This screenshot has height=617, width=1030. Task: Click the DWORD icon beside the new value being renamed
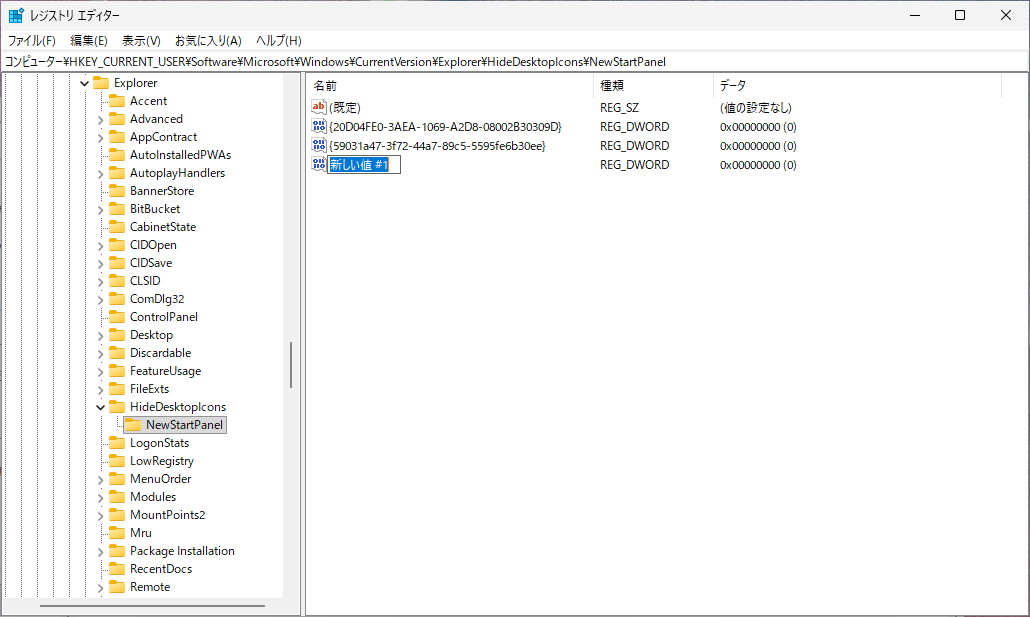pyautogui.click(x=319, y=165)
